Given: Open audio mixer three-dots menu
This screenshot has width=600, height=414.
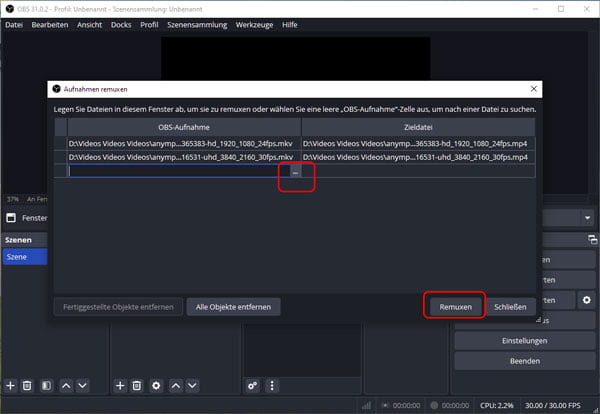Looking at the screenshot, I should click(x=272, y=386).
